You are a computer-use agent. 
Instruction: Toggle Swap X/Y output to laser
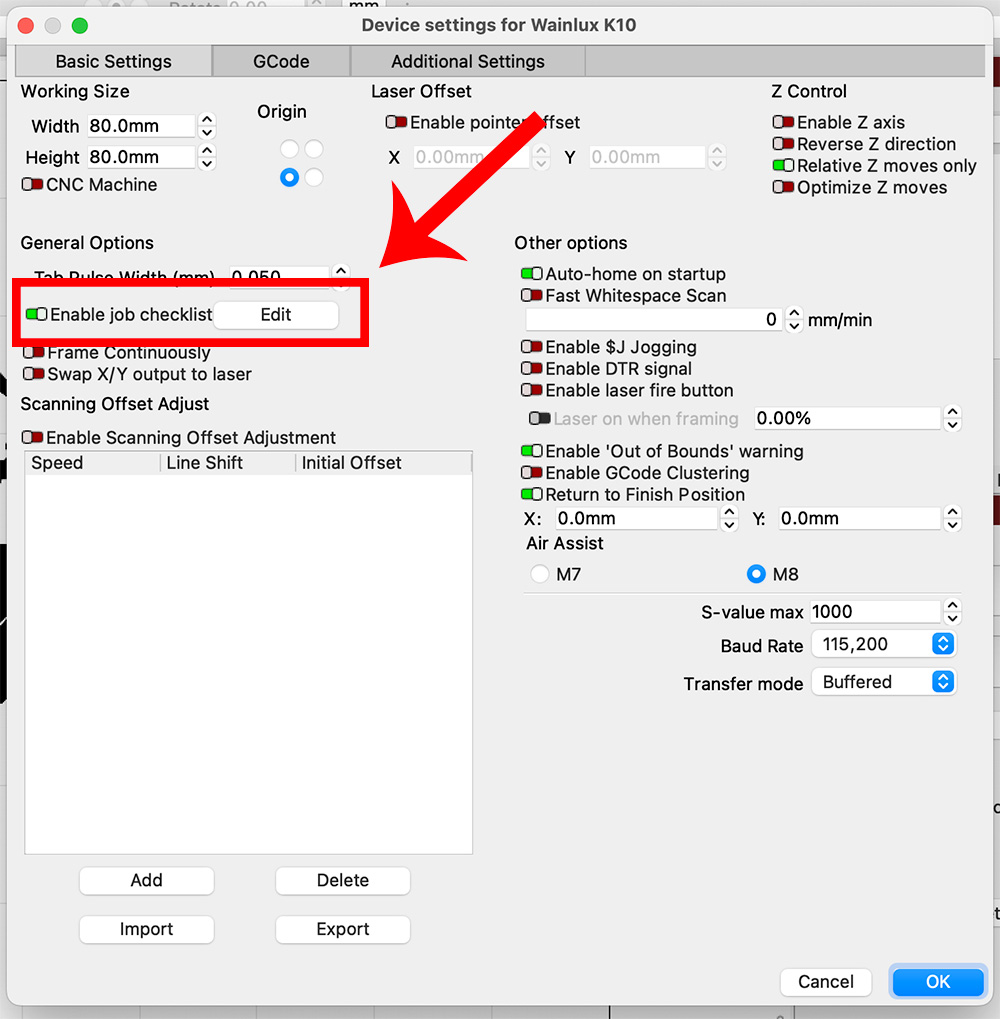click(34, 374)
